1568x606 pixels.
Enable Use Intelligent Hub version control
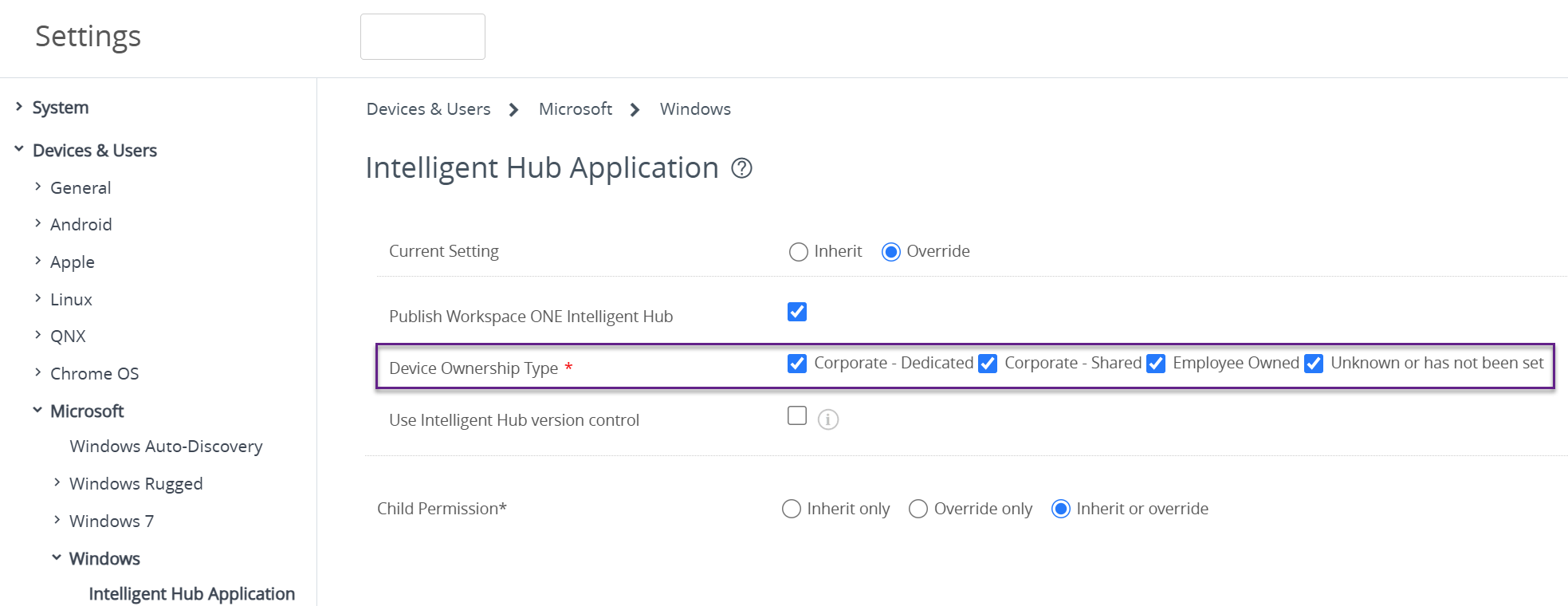pyautogui.click(x=797, y=415)
